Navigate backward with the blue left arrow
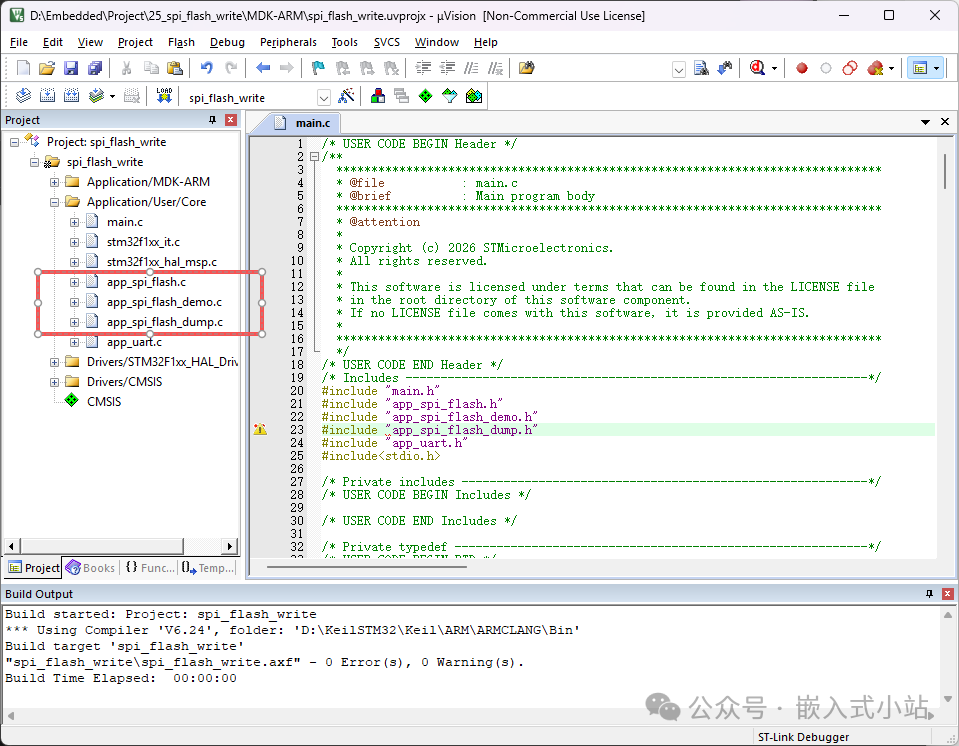The image size is (959, 746). click(263, 68)
